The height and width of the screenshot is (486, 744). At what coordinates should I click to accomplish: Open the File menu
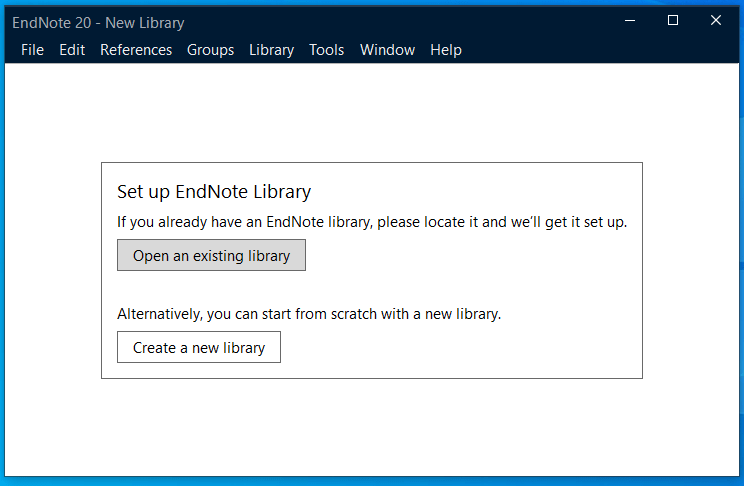coord(32,50)
